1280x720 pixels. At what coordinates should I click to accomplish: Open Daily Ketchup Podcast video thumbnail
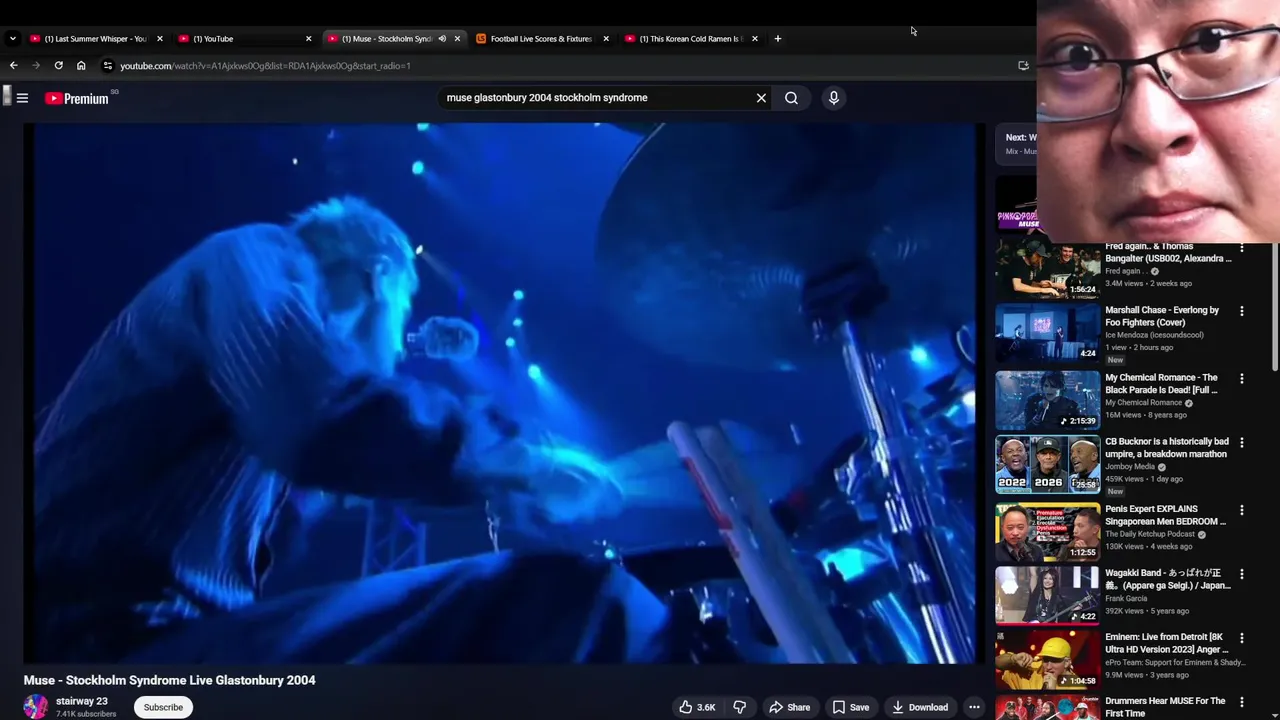(1047, 531)
